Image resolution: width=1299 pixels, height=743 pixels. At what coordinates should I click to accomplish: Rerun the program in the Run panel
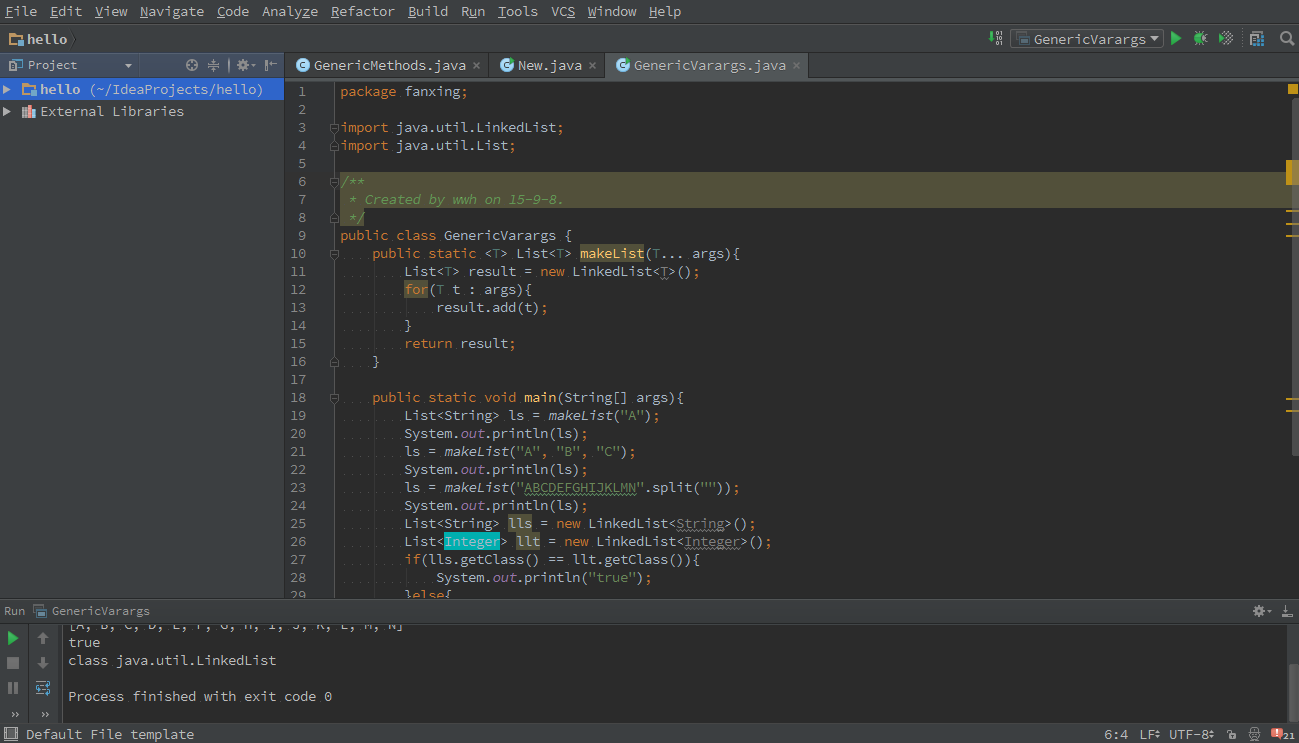tap(13, 638)
